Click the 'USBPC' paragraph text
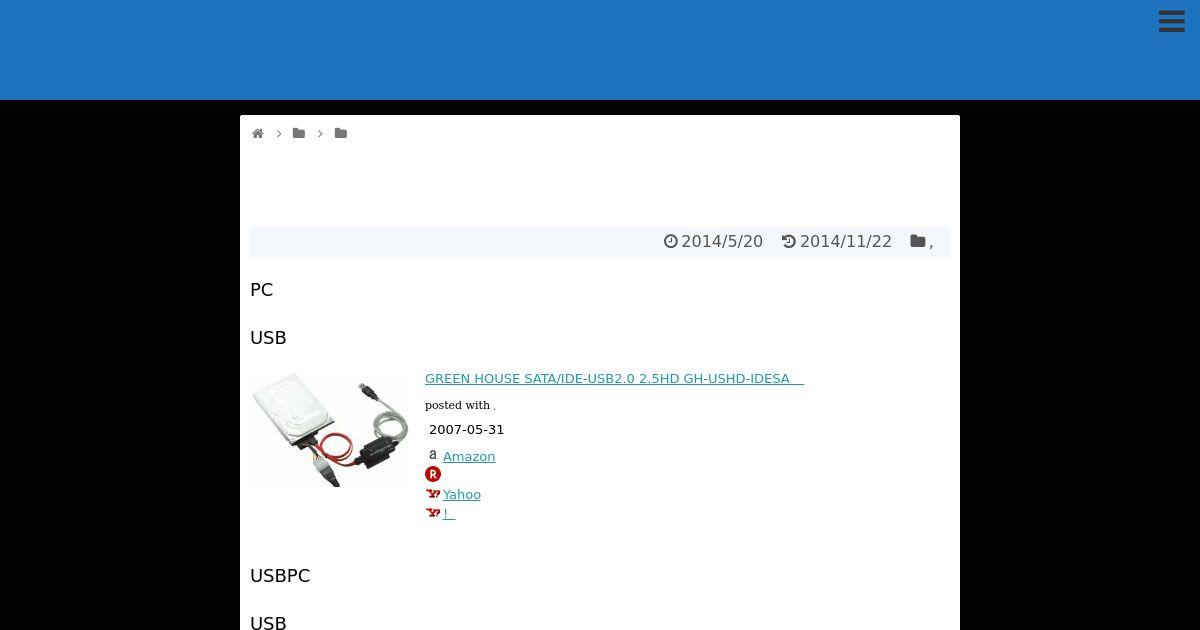 (280, 575)
